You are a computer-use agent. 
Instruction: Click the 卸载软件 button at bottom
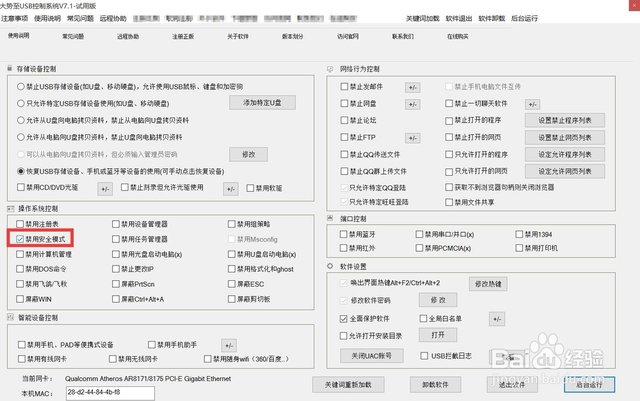click(x=436, y=384)
